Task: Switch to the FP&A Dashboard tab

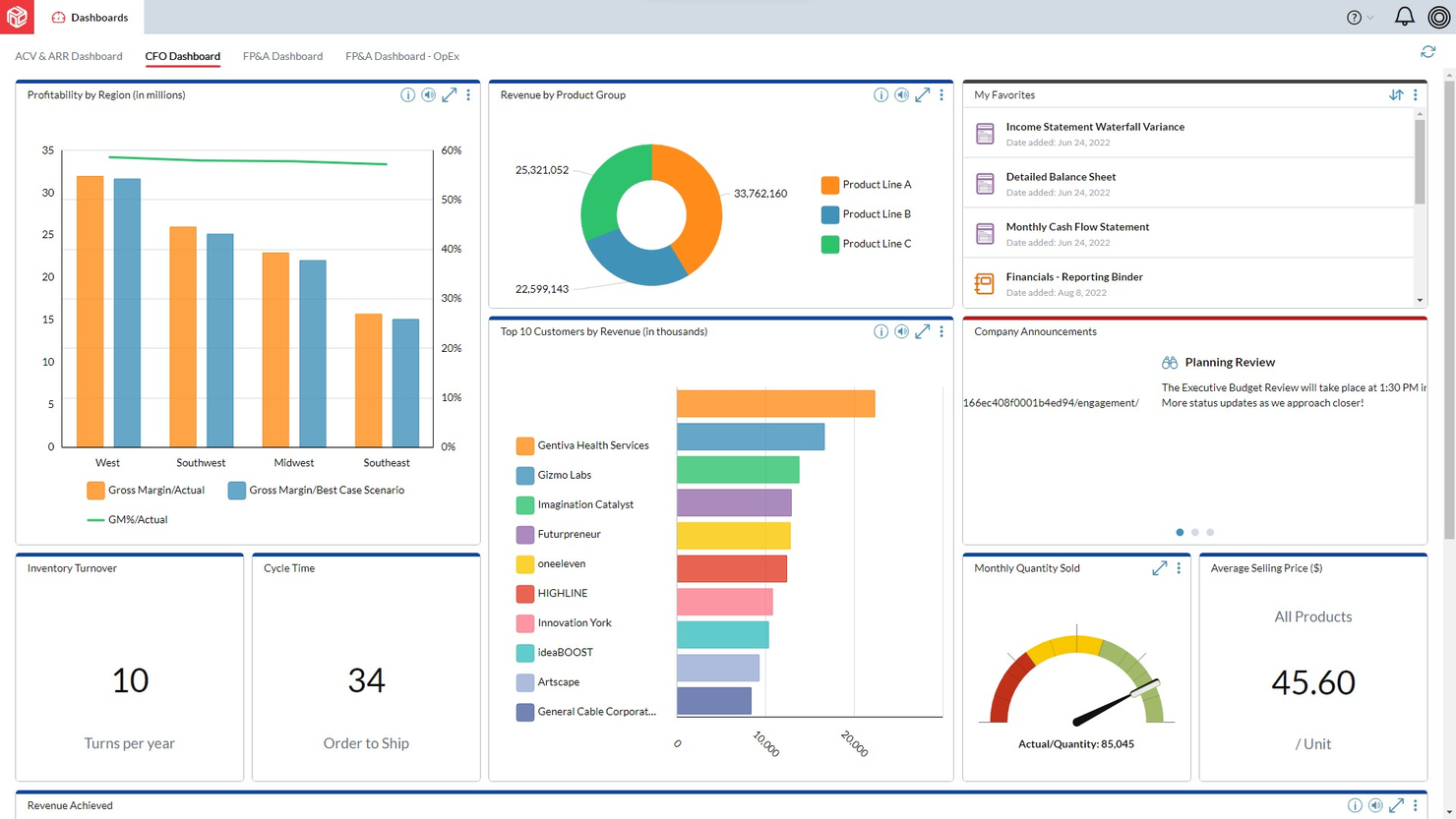Action: pyautogui.click(x=282, y=56)
